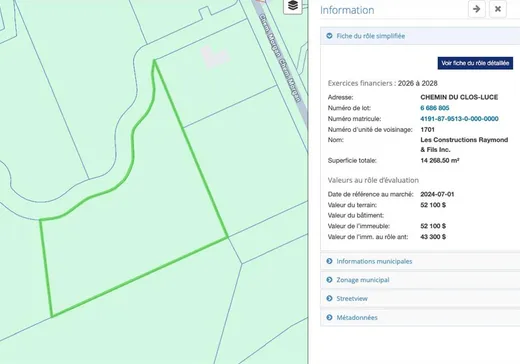The width and height of the screenshot is (520, 364).
Task: Close the Information panel with X button
Action: point(498,9)
